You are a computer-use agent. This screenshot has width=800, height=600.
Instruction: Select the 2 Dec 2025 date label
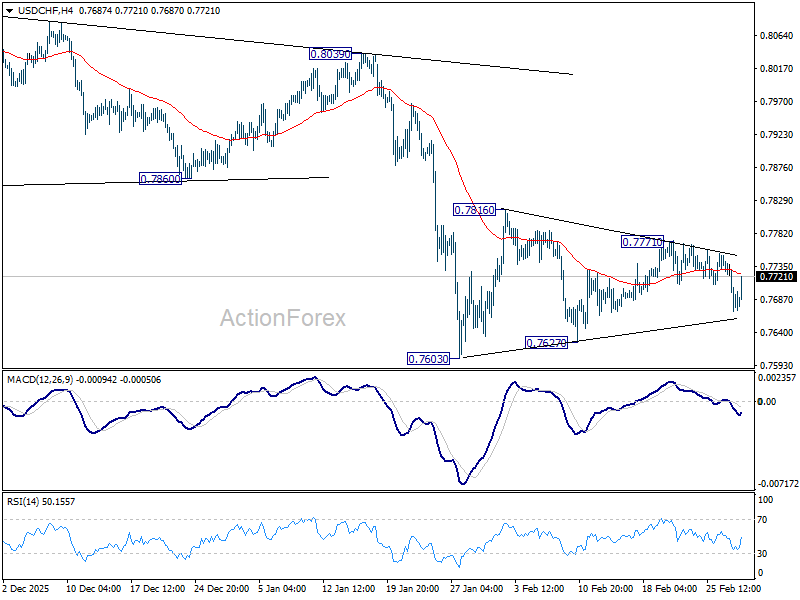[x=26, y=588]
